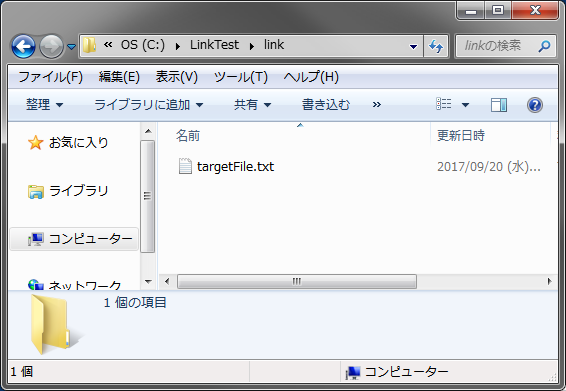The height and width of the screenshot is (391, 566).
Task: Click the 2017/09/20 date cell
Action: (489, 166)
